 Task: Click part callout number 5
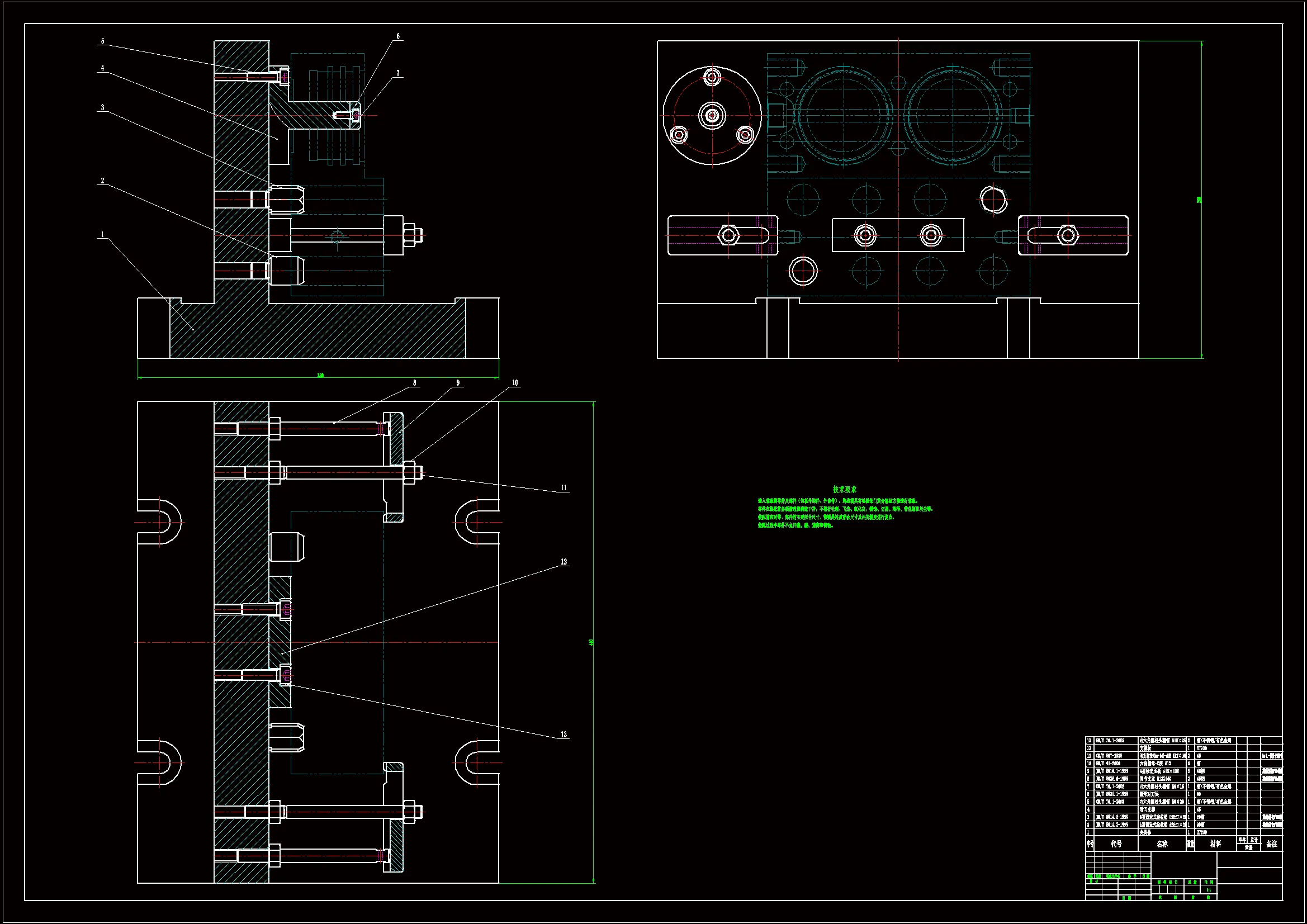click(102, 41)
